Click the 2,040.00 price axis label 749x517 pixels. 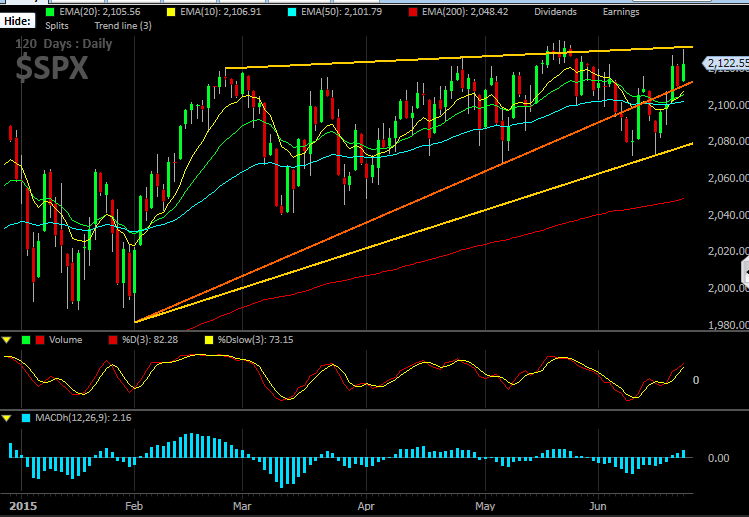click(x=728, y=215)
